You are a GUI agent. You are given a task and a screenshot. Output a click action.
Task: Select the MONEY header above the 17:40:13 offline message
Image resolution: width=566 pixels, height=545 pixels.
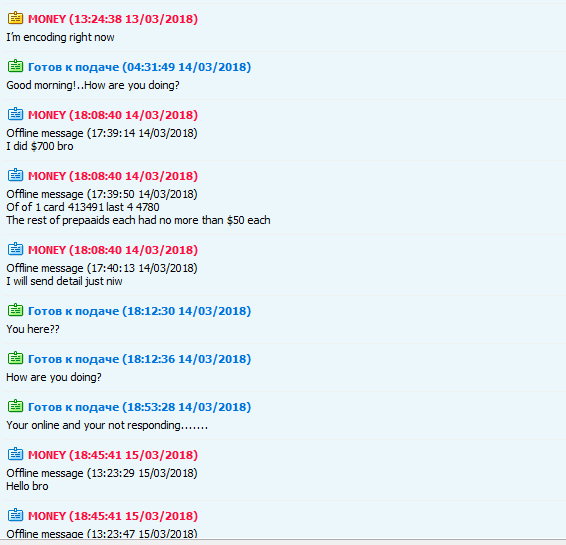113,250
